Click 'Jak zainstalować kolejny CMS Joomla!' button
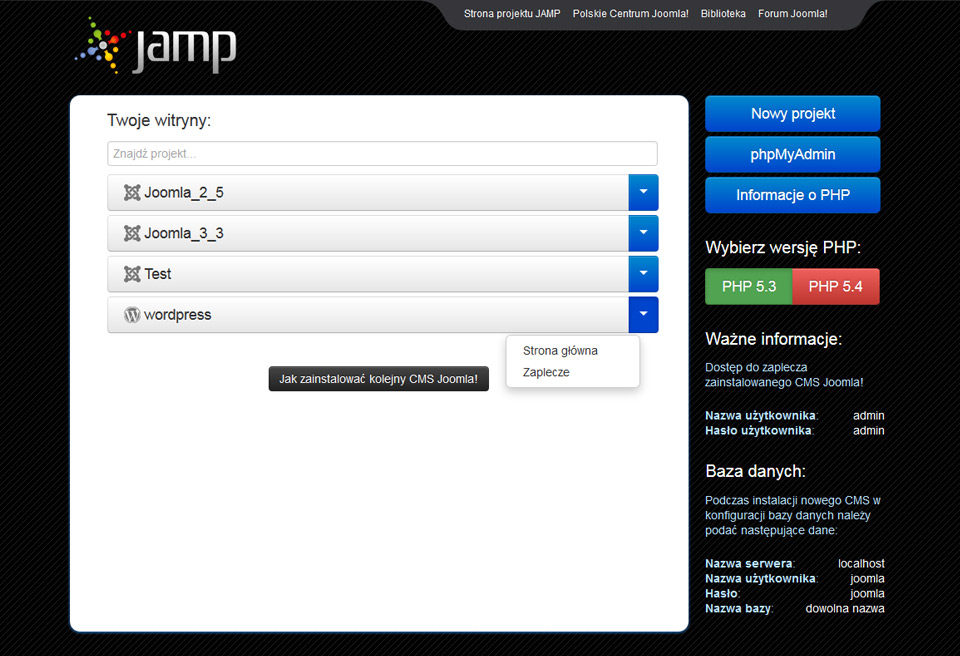Screen dimensions: 960x656 click(x=378, y=379)
